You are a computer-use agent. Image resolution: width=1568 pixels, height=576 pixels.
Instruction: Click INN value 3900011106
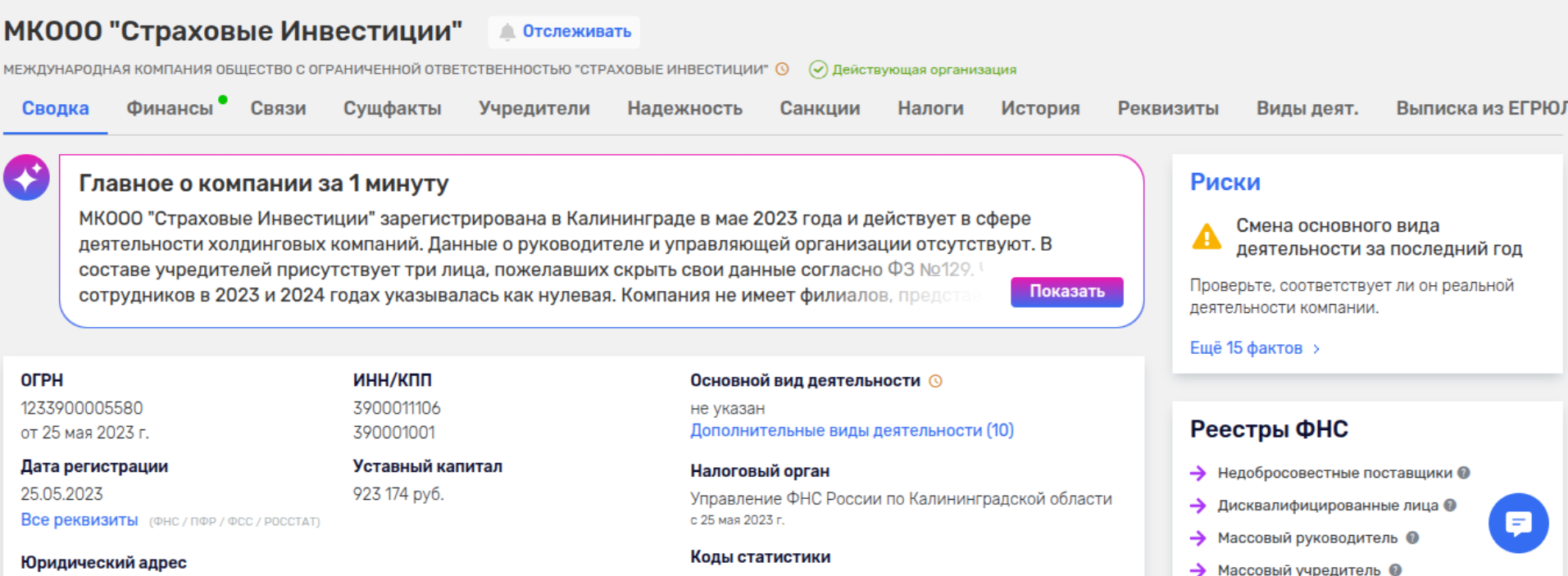397,408
